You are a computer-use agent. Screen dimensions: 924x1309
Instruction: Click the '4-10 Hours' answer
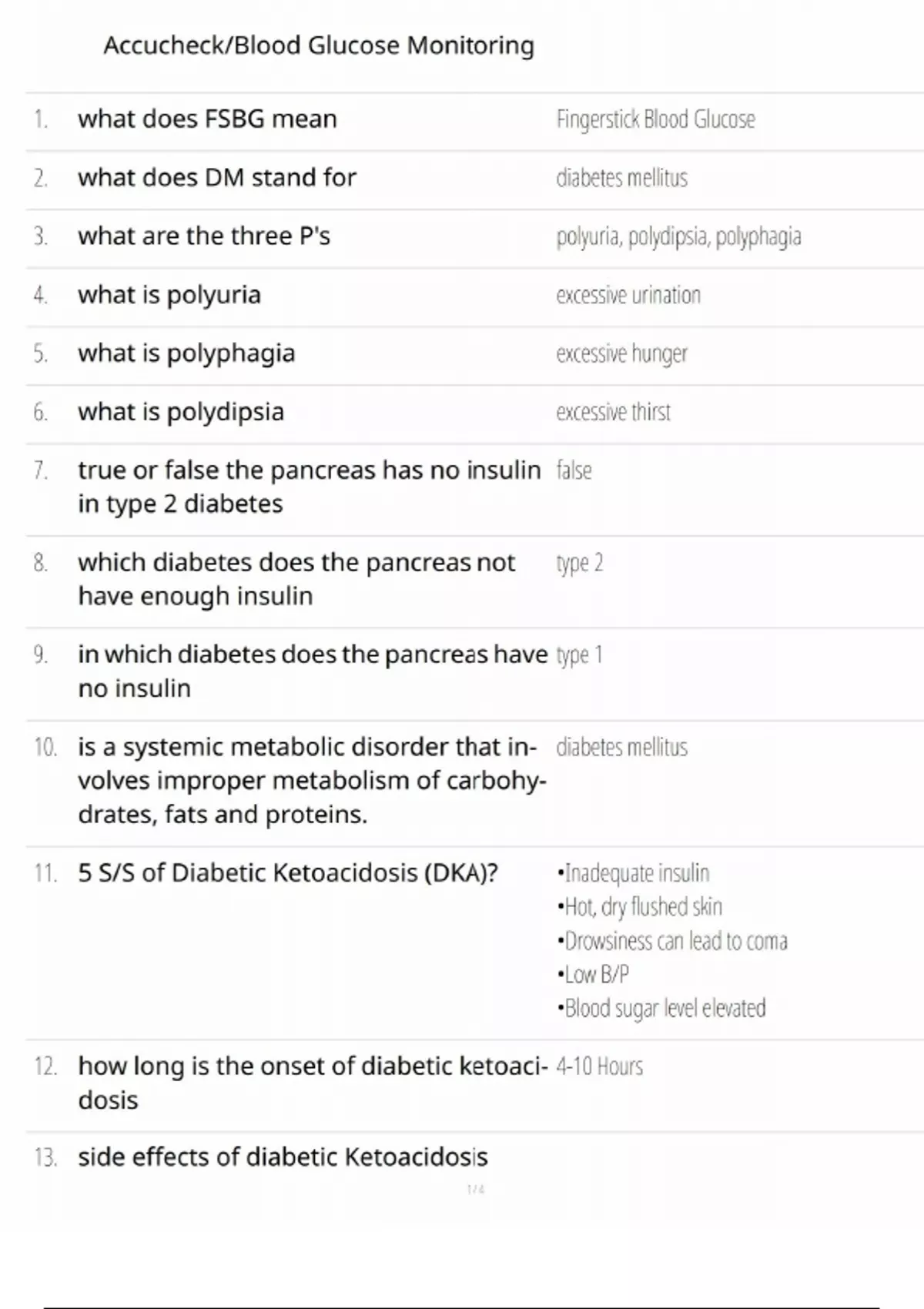(599, 1066)
